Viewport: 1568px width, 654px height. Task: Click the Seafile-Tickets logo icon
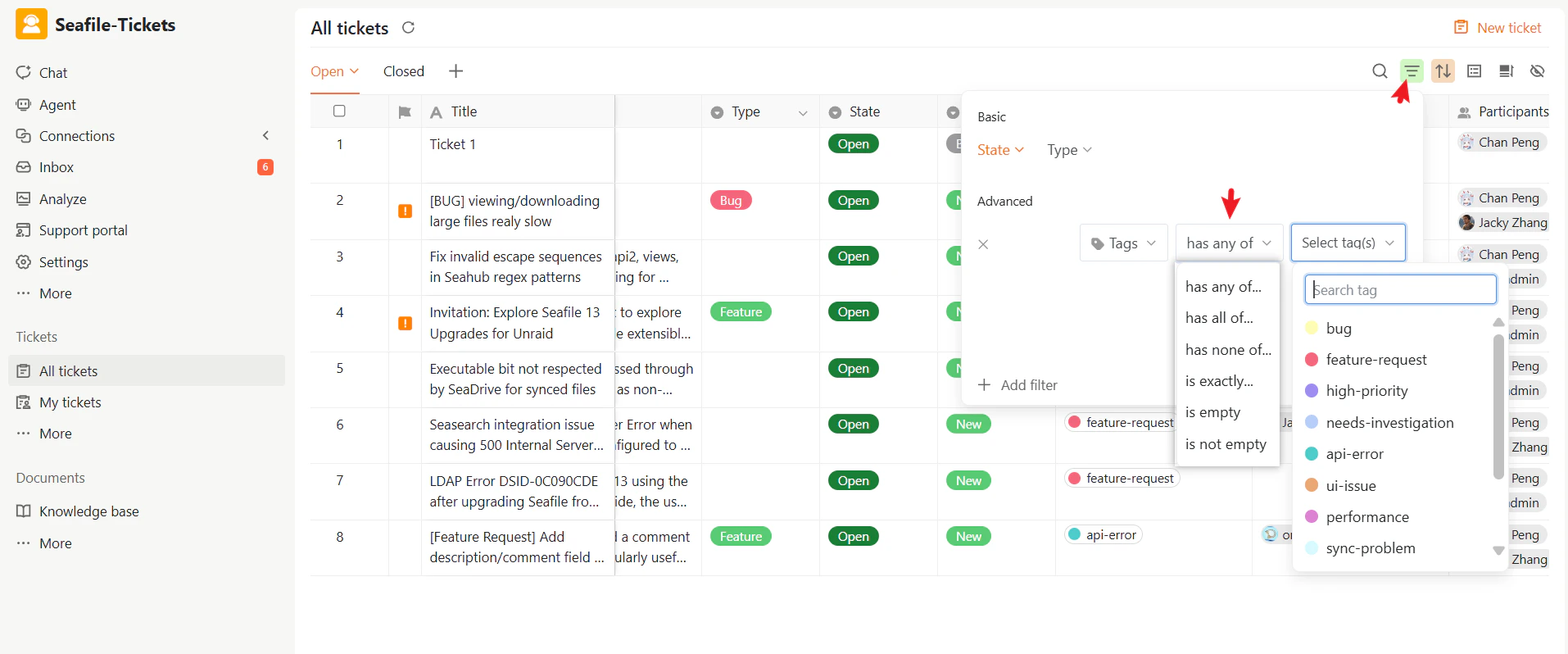click(31, 25)
